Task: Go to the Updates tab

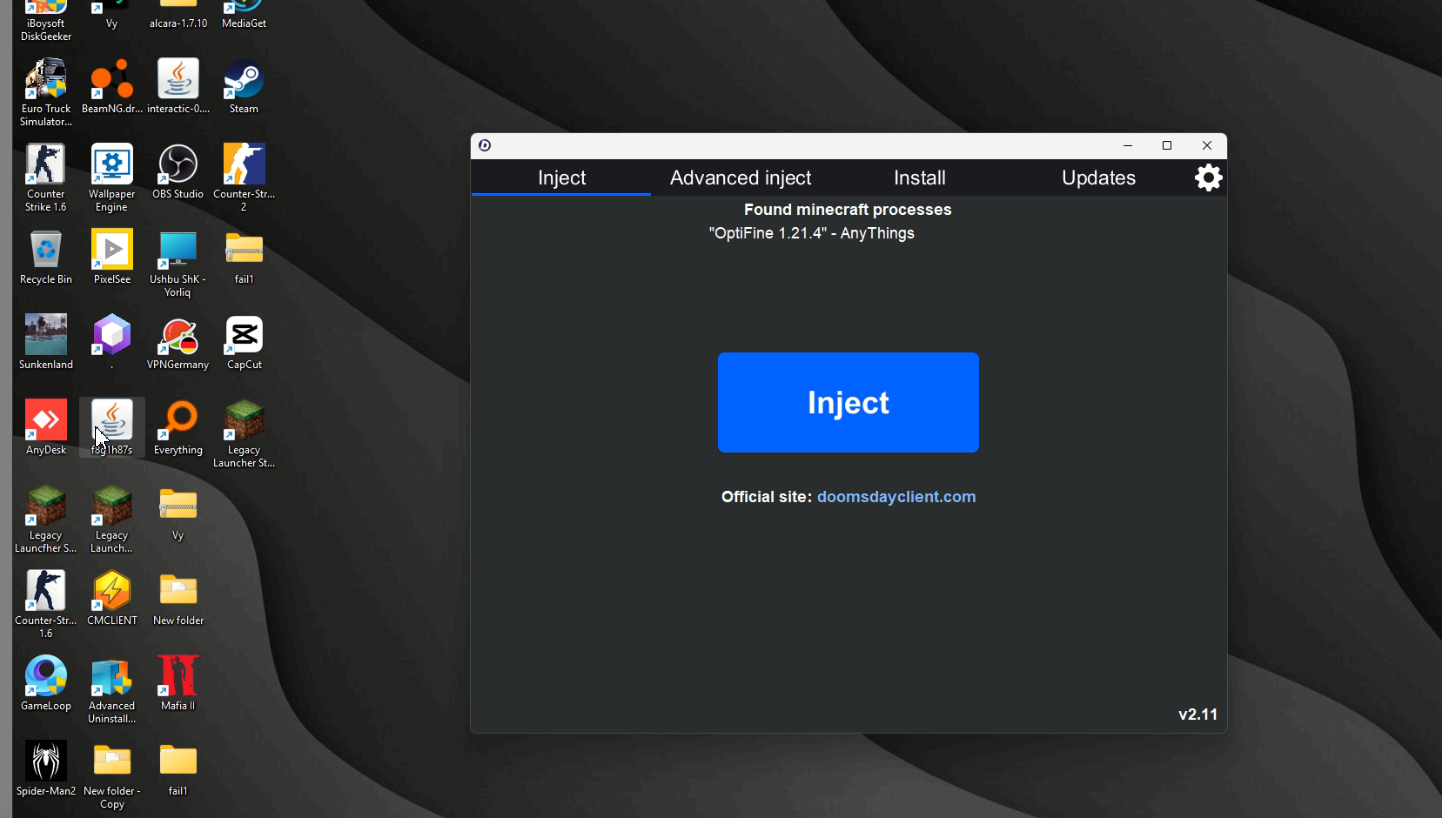Action: 1098,178
